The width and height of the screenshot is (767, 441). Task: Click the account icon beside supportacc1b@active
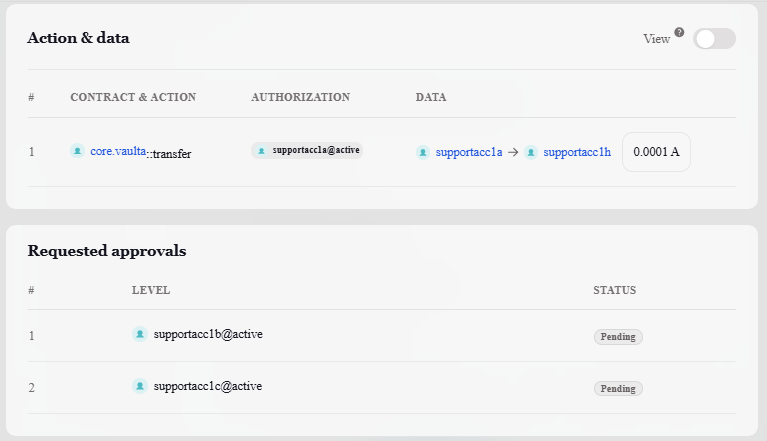(x=139, y=334)
